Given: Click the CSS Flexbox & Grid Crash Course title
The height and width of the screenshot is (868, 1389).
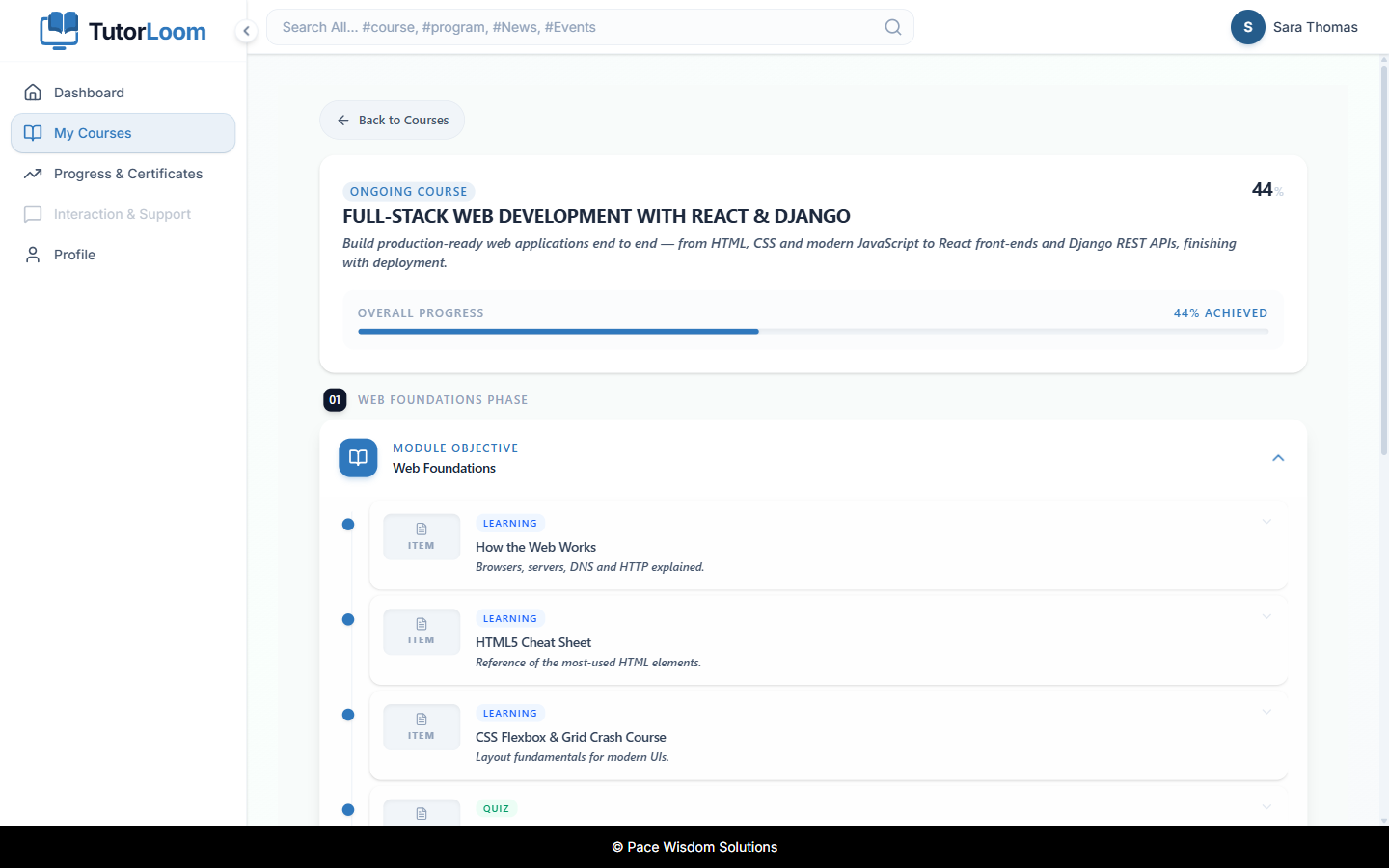Looking at the screenshot, I should [x=571, y=737].
